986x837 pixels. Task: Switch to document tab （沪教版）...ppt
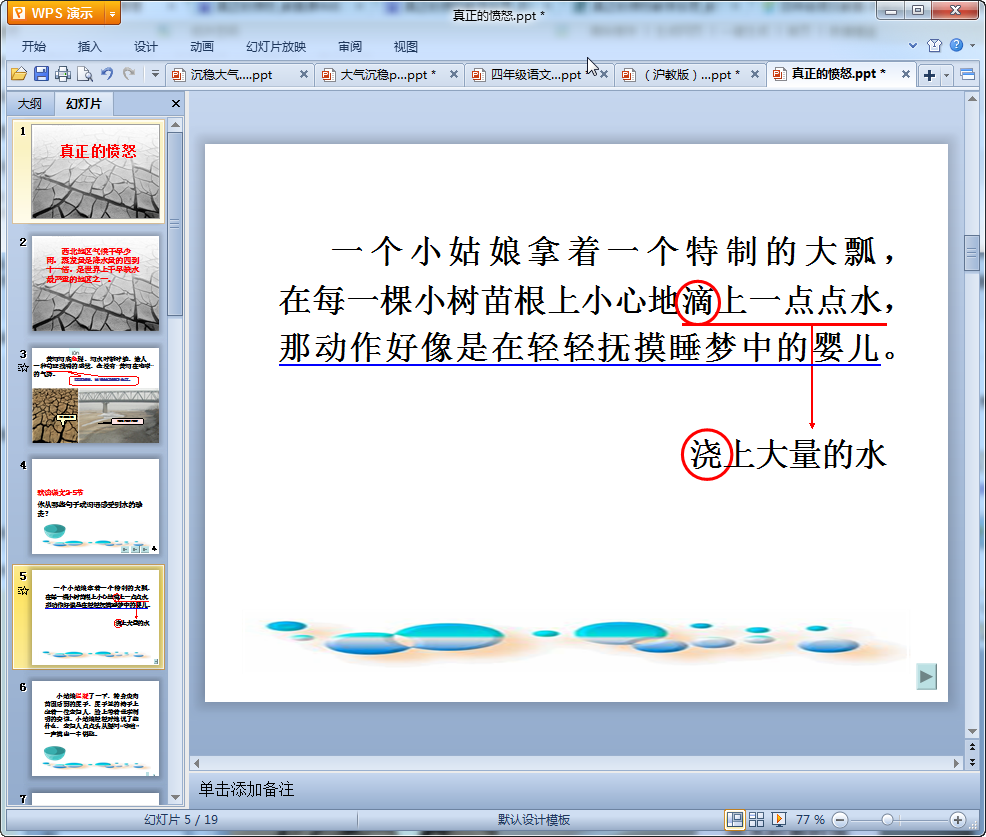point(691,75)
